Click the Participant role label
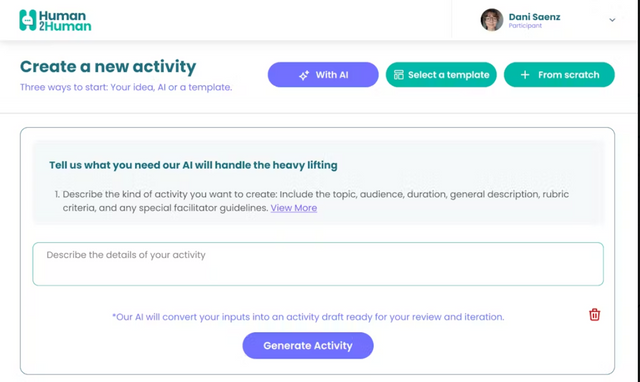This screenshot has width=640, height=382. (525, 26)
